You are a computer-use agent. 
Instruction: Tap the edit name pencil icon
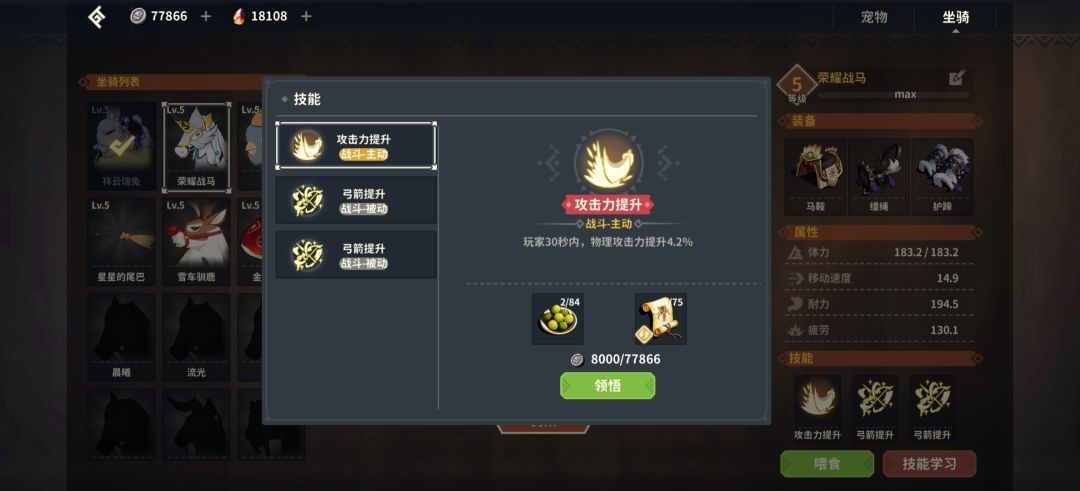point(957,78)
